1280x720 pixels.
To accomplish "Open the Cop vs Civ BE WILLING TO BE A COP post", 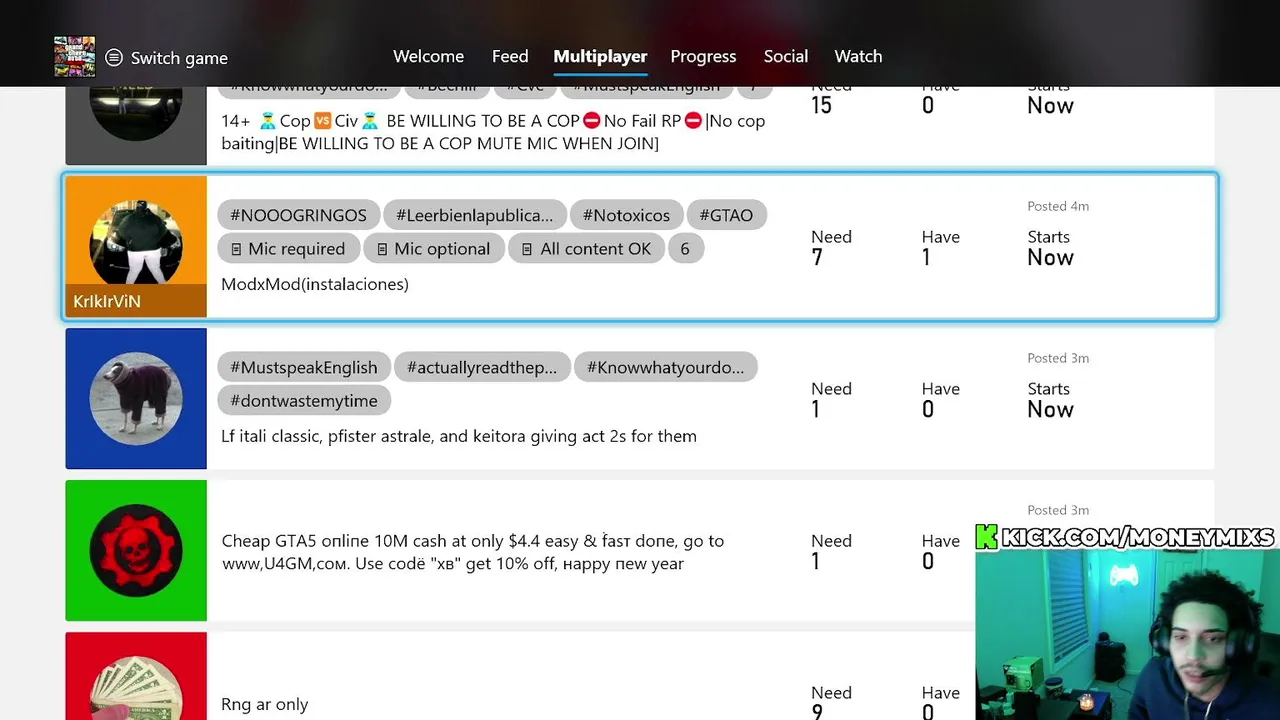I will pyautogui.click(x=640, y=126).
